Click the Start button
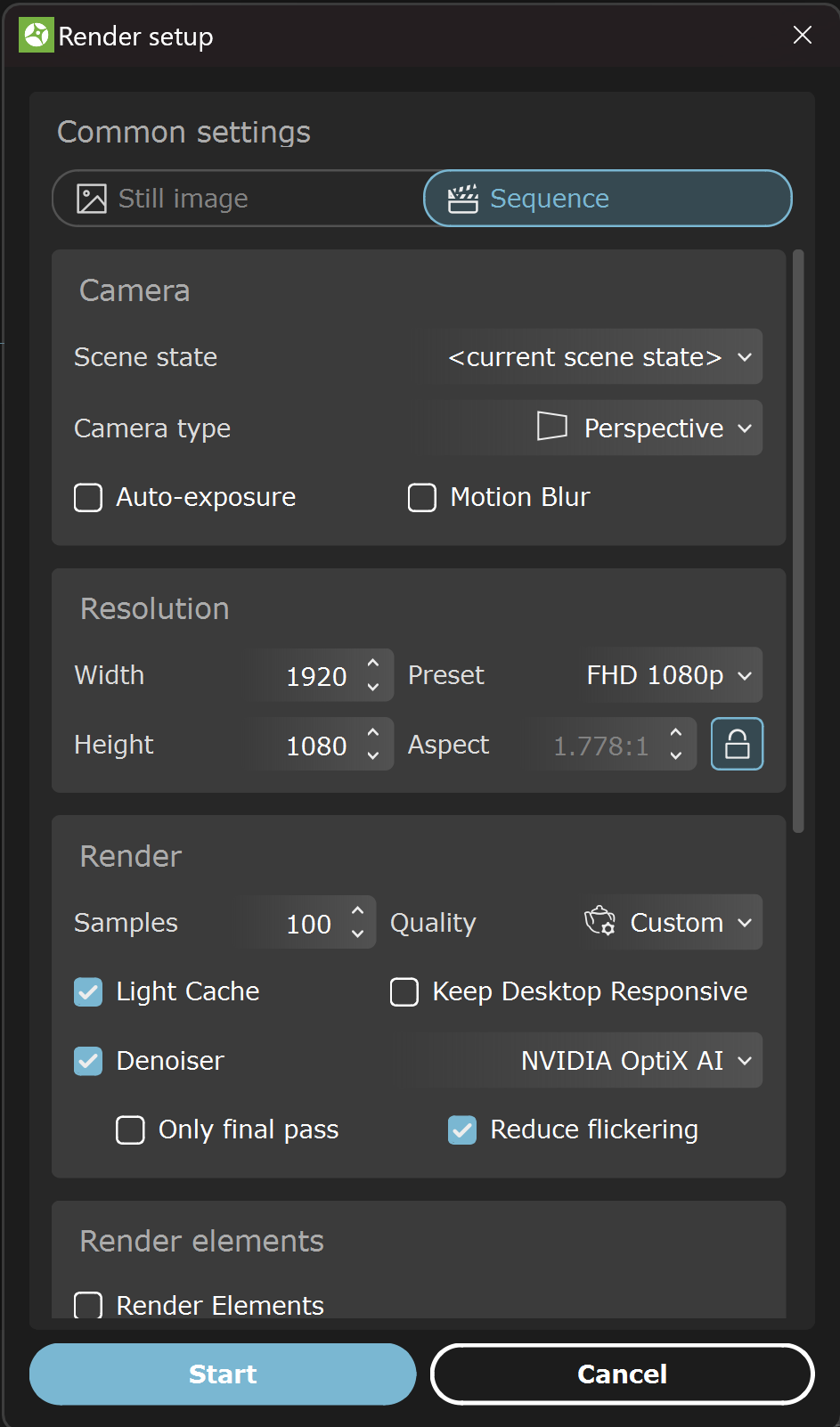Image resolution: width=840 pixels, height=1427 pixels. coord(223,1374)
